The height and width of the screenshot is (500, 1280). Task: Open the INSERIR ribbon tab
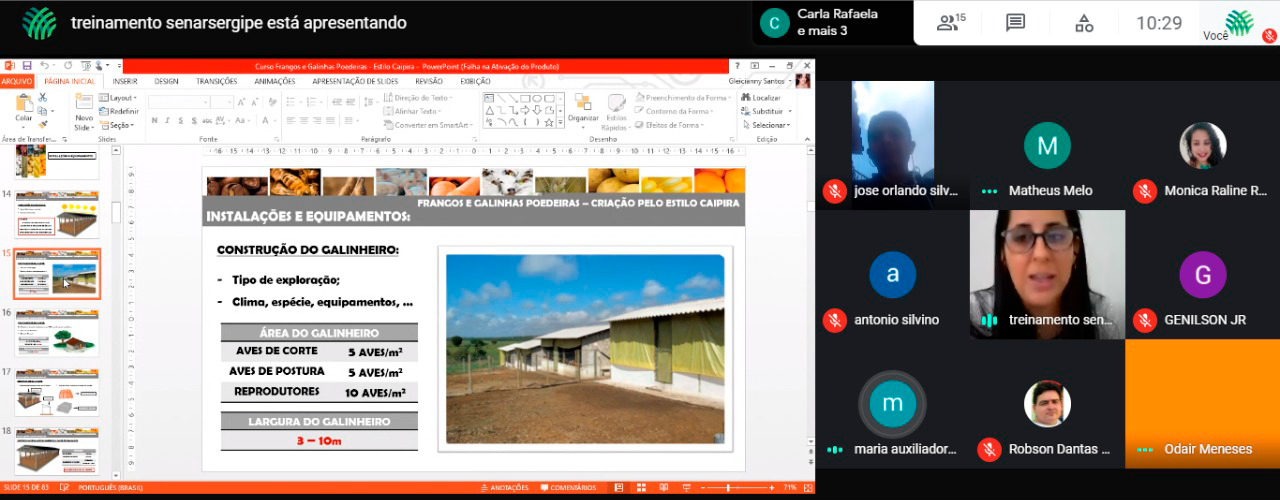[125, 81]
